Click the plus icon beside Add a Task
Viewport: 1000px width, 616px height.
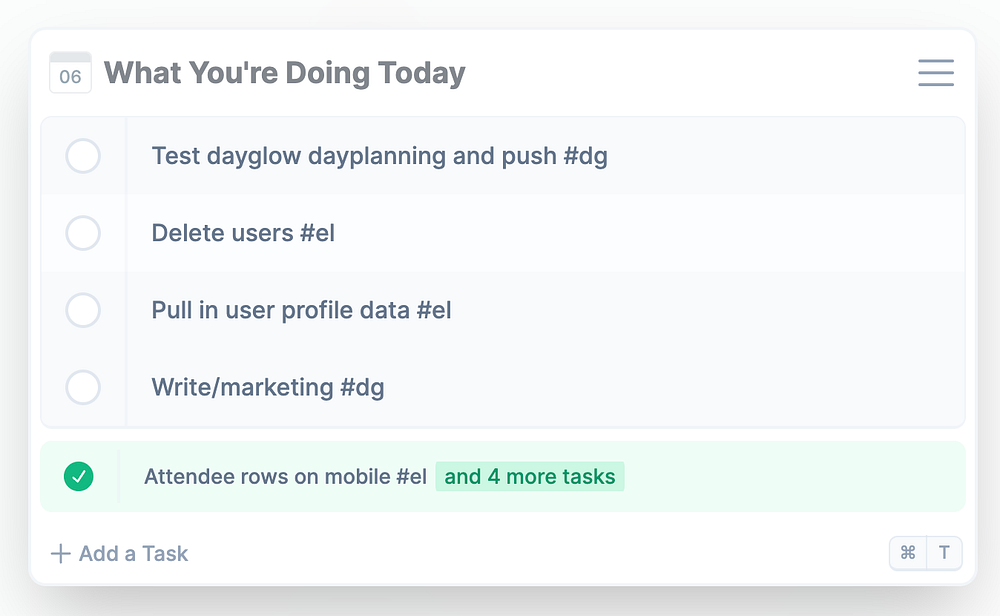coord(61,553)
